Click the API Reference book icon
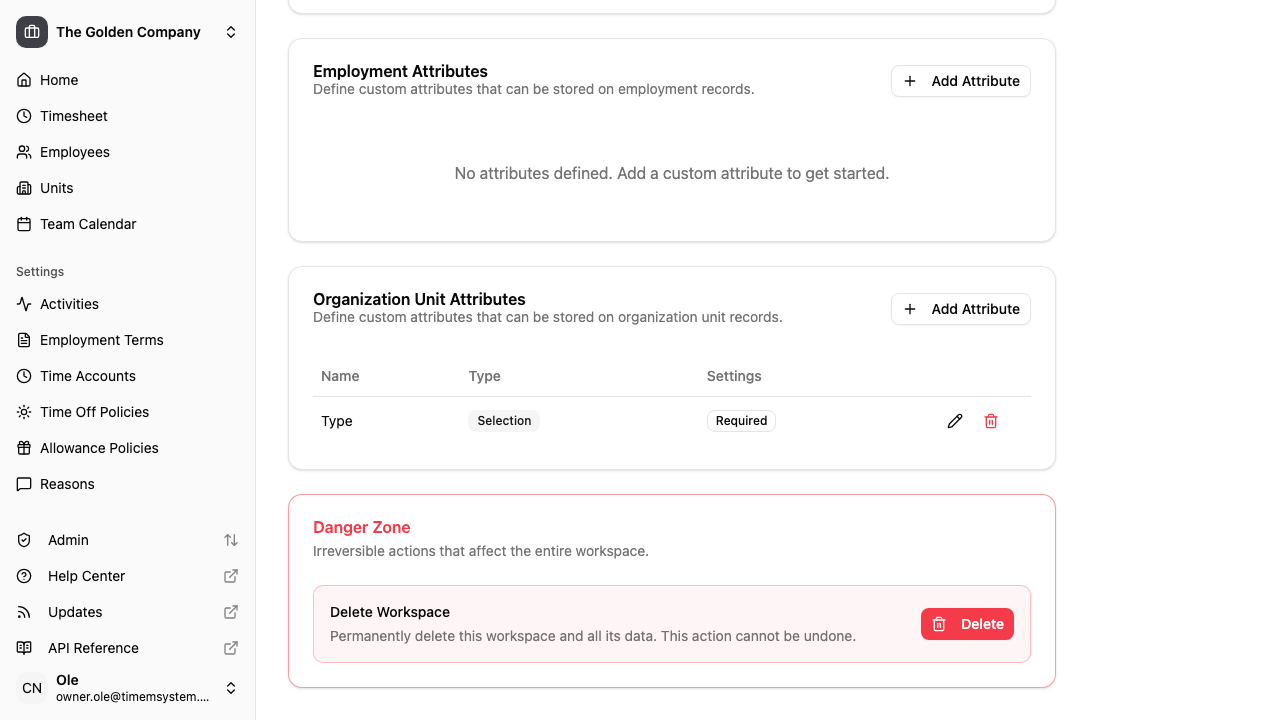The height and width of the screenshot is (720, 1280). tap(23, 648)
